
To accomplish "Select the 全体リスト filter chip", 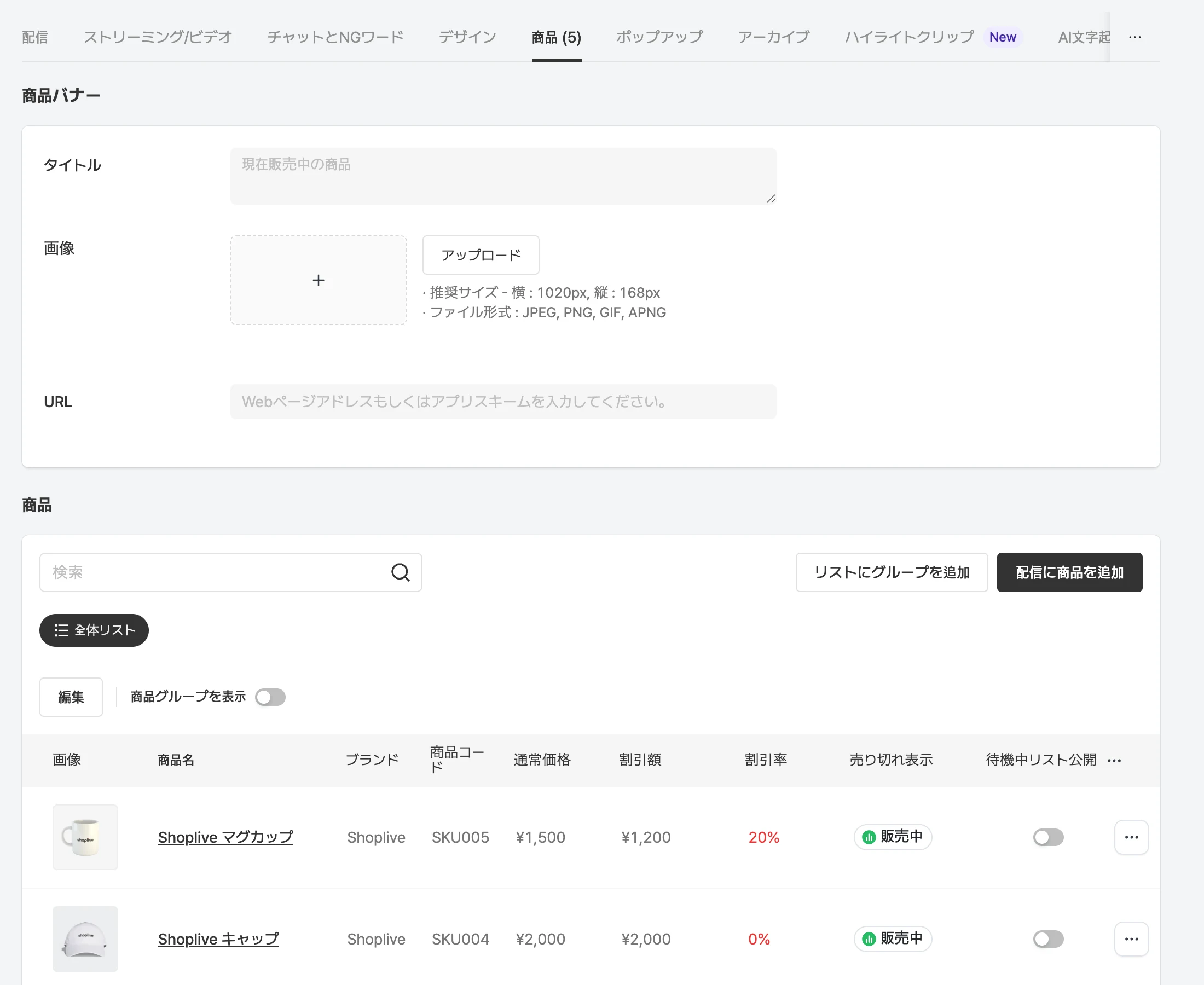I will [94, 630].
